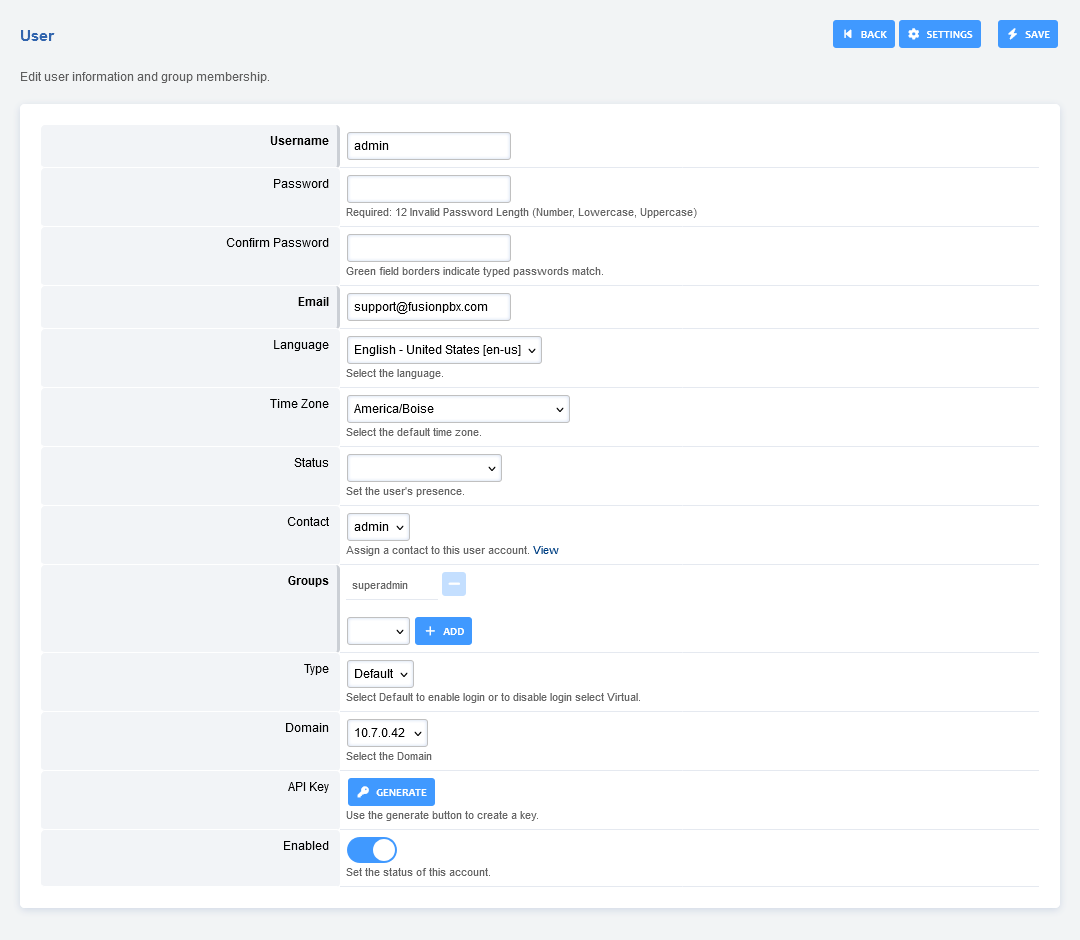Select the Domain dropdown 10.7.0.42
This screenshot has height=940, width=1080.
click(x=387, y=733)
